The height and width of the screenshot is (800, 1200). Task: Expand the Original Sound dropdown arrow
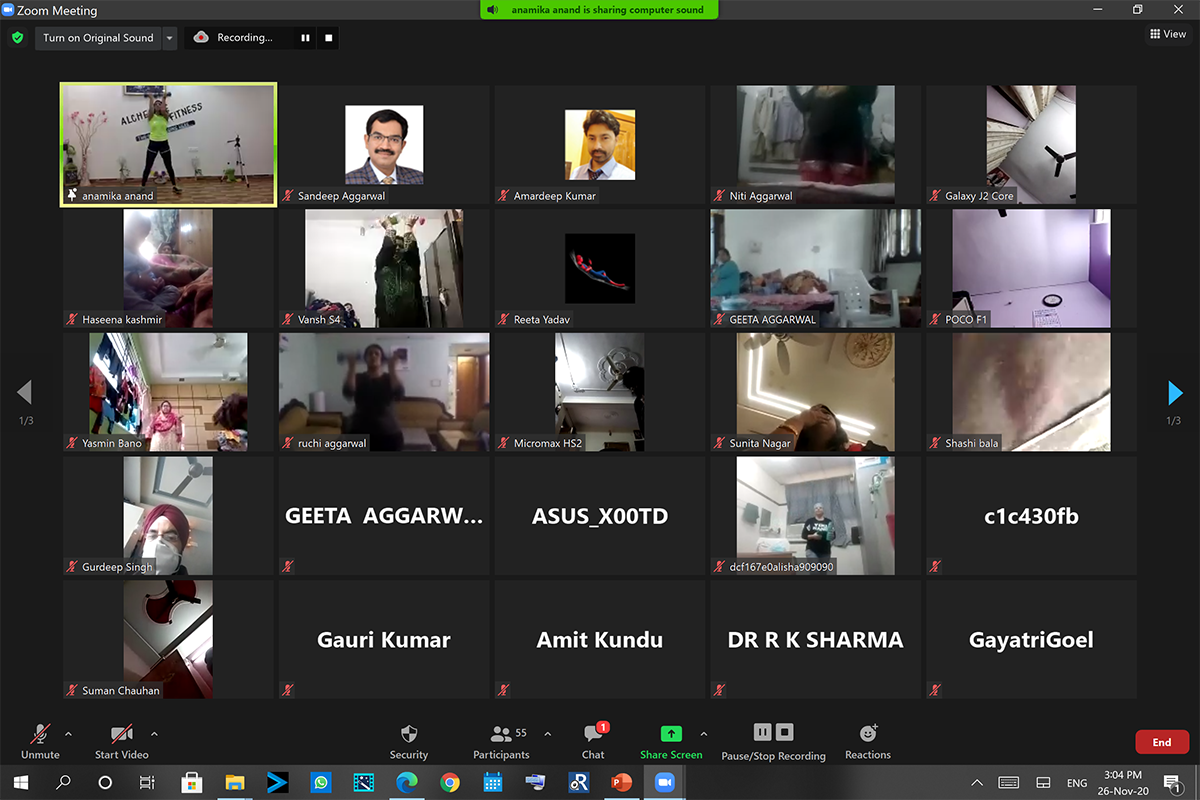pyautogui.click(x=169, y=38)
